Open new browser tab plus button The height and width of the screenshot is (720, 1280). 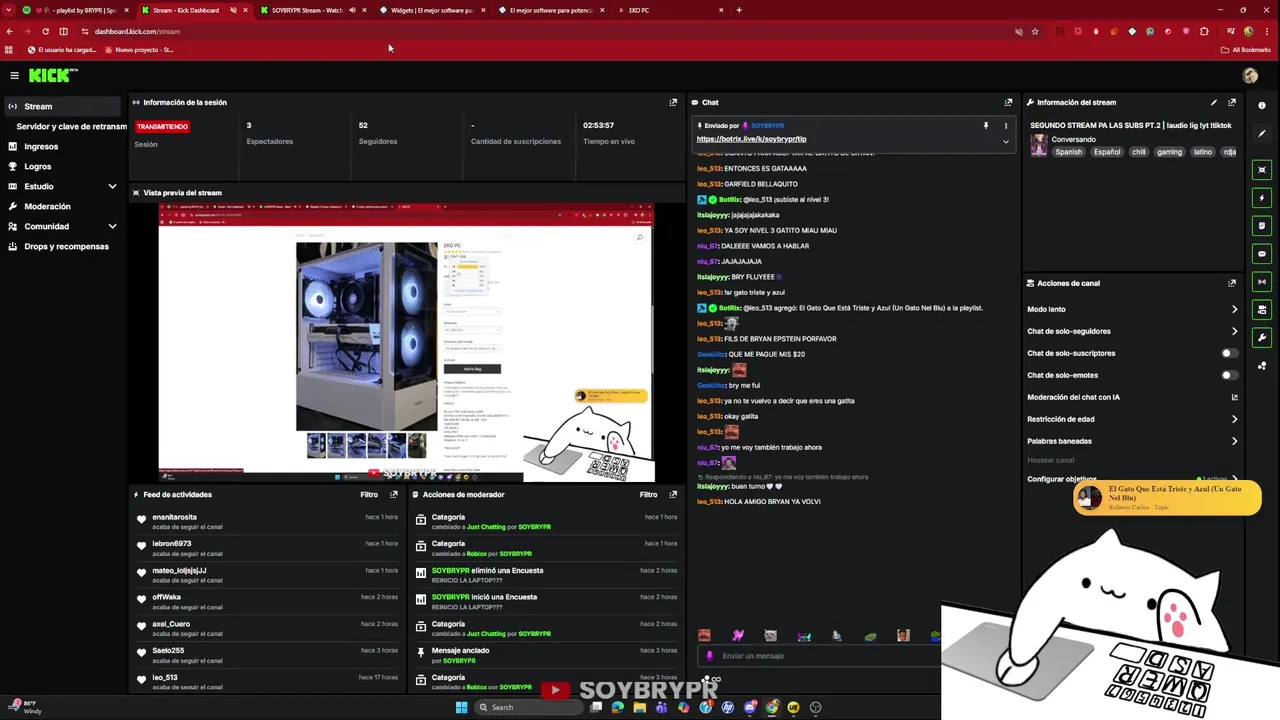(739, 10)
